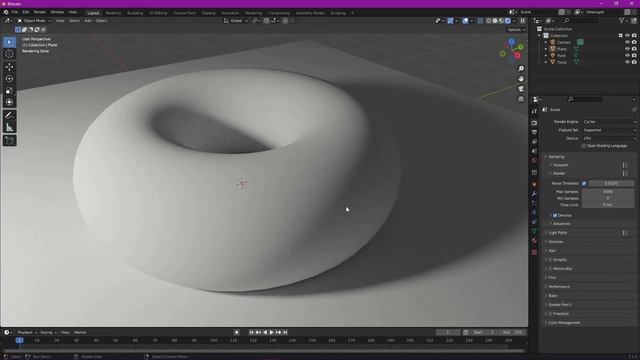This screenshot has width=640, height=360.
Task: Expand the Performance panel
Action: [x=558, y=287]
